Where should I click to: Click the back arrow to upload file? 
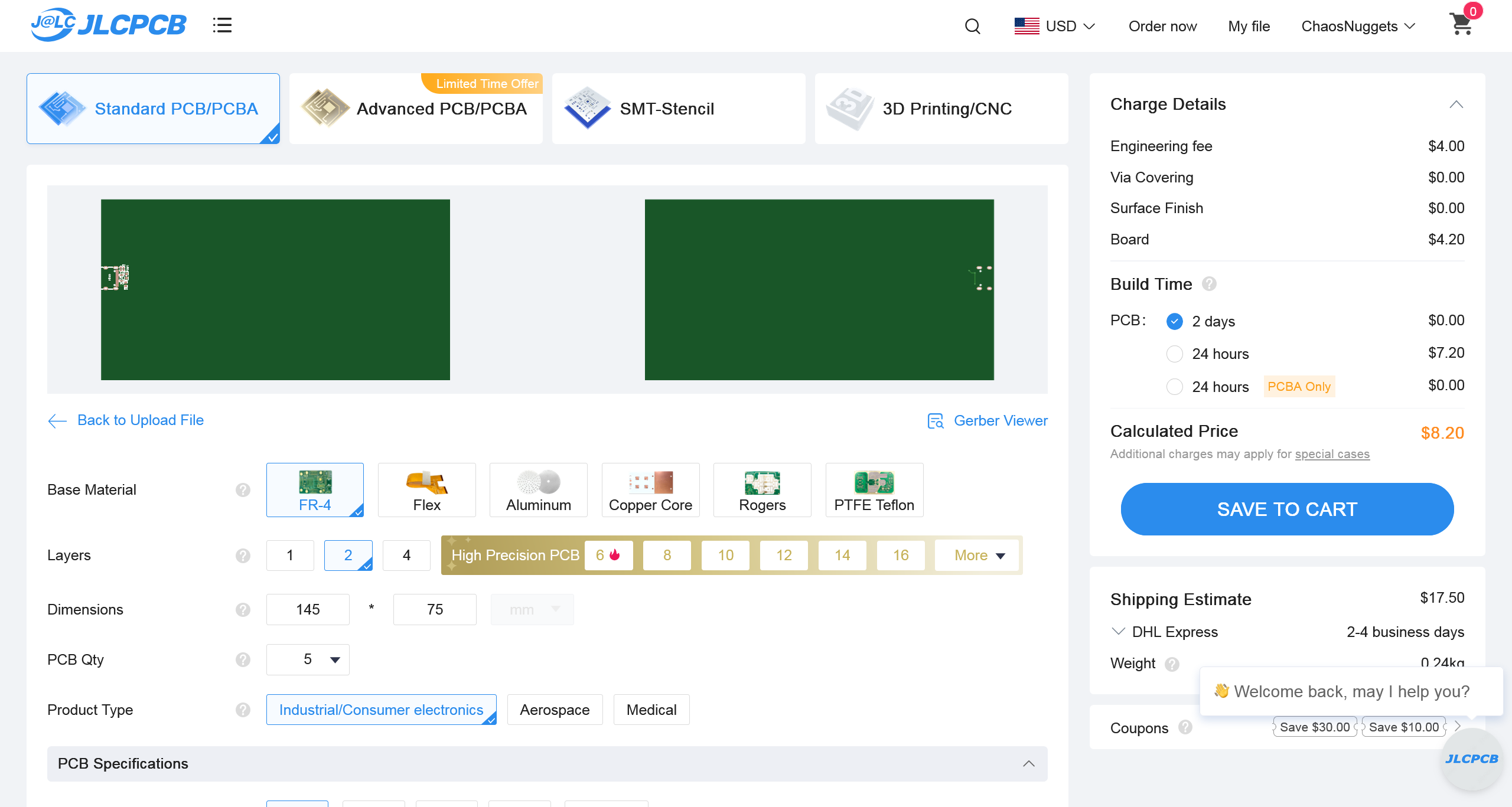pos(57,420)
